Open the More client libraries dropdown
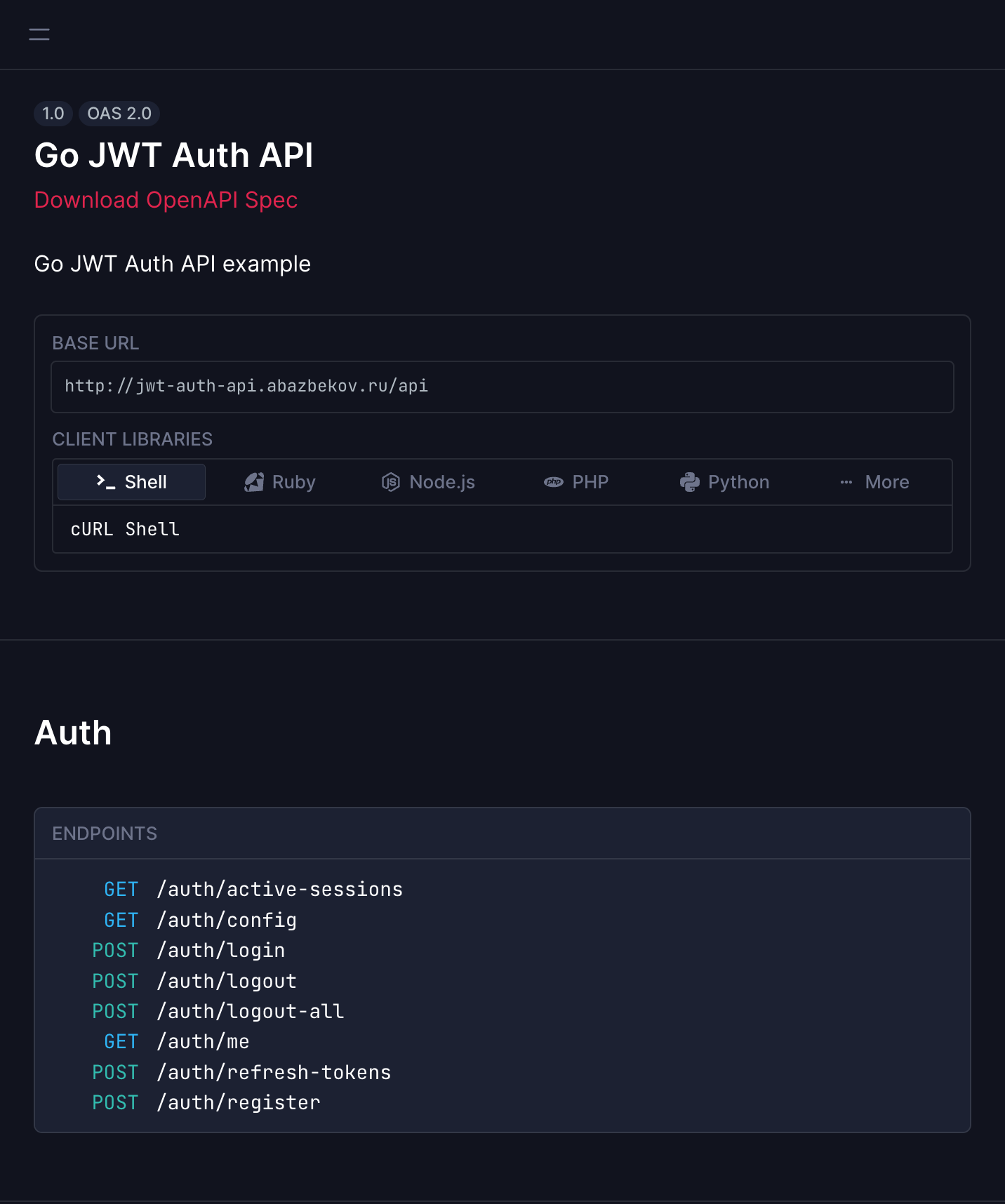The width and height of the screenshot is (1005, 1204). click(874, 482)
